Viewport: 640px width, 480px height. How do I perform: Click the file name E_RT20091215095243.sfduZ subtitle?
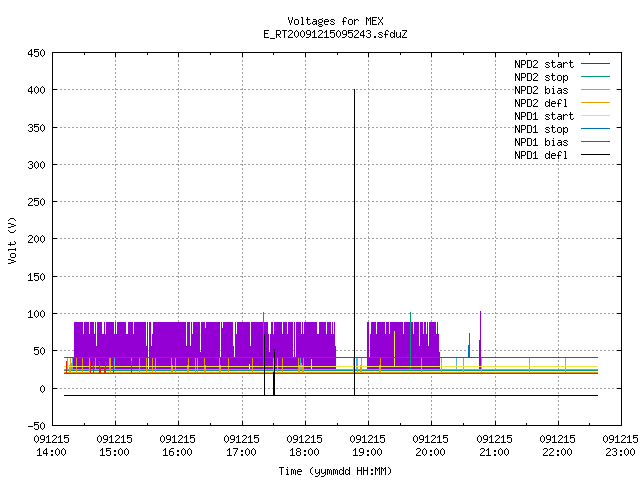click(335, 34)
